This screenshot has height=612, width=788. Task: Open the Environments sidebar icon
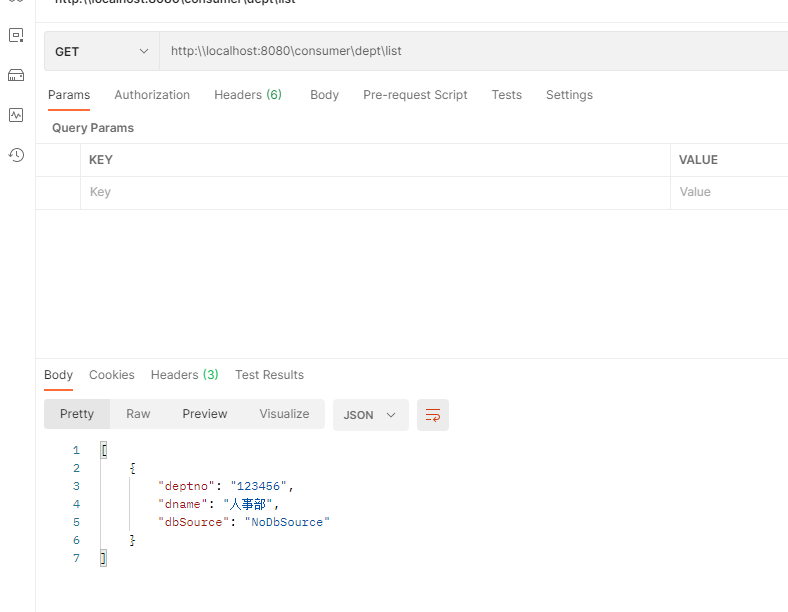(16, 35)
